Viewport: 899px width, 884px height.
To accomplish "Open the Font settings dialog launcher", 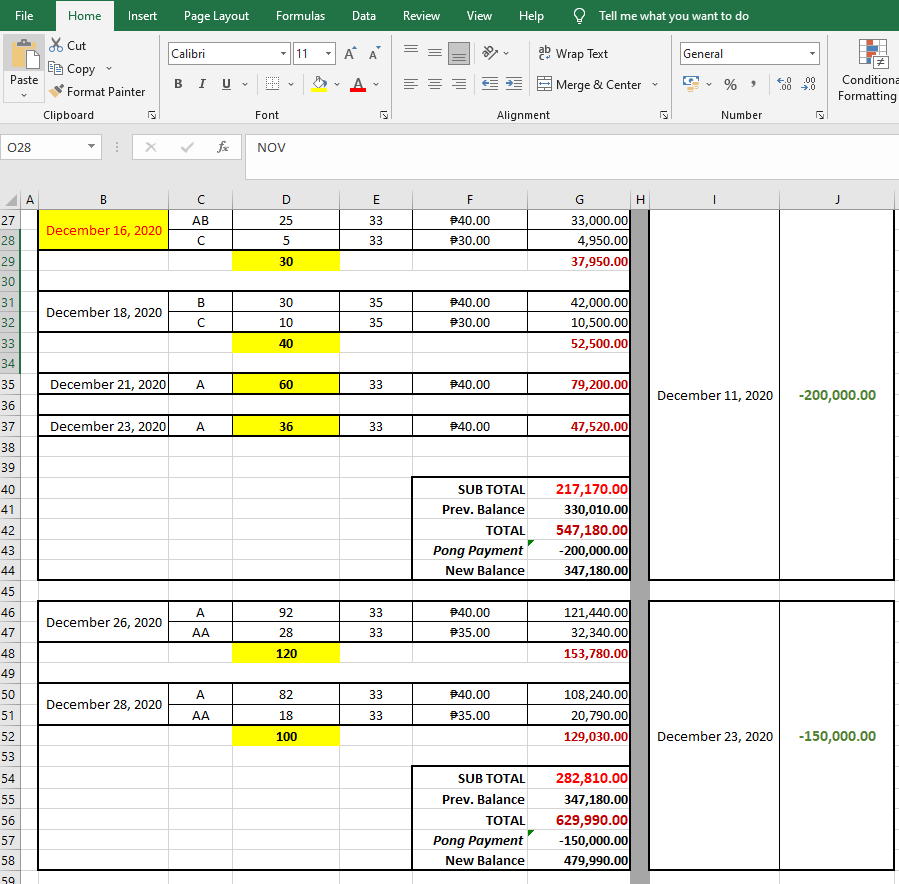I will [x=384, y=115].
